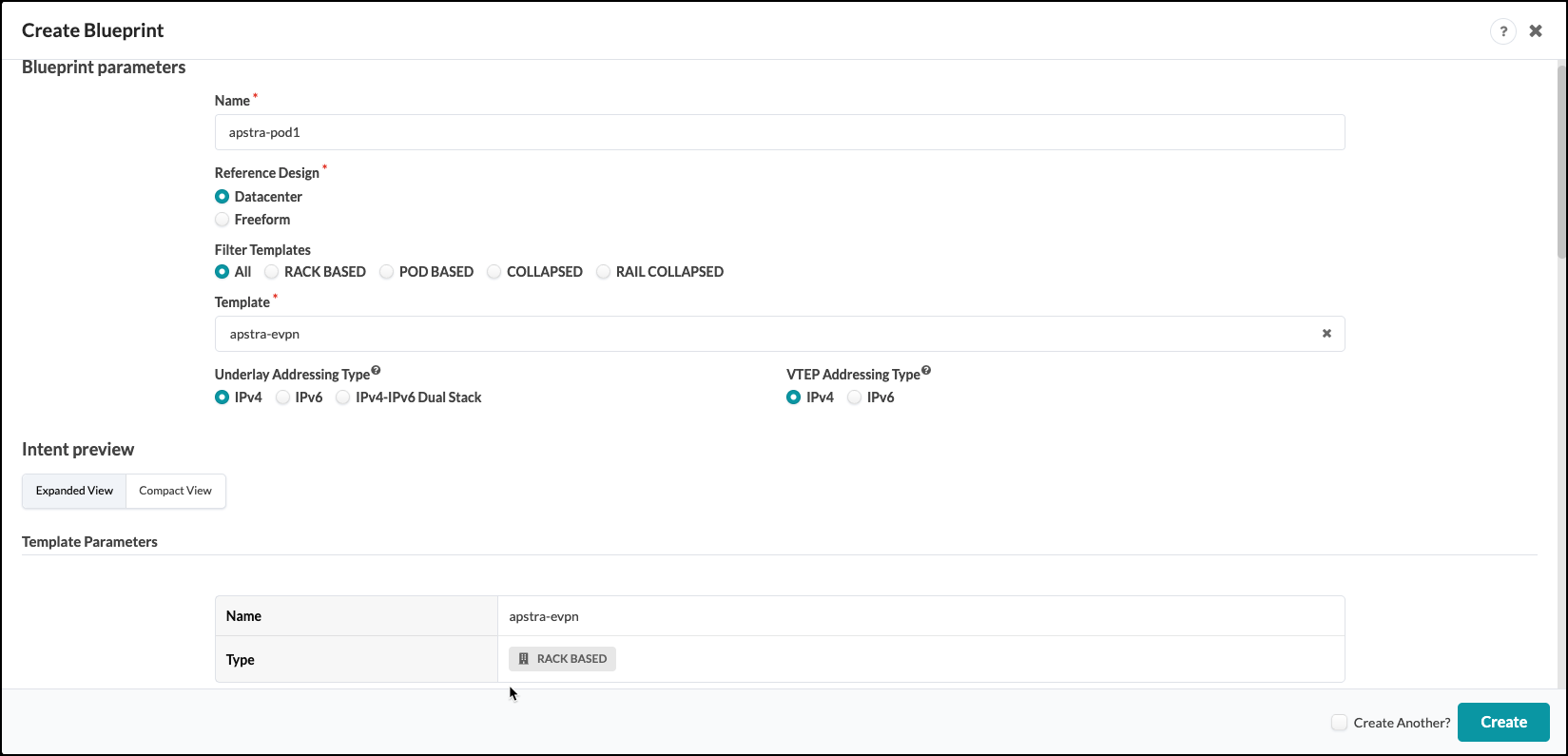Clear the apstra-evpn template selection
1568x756 pixels.
pos(1326,334)
